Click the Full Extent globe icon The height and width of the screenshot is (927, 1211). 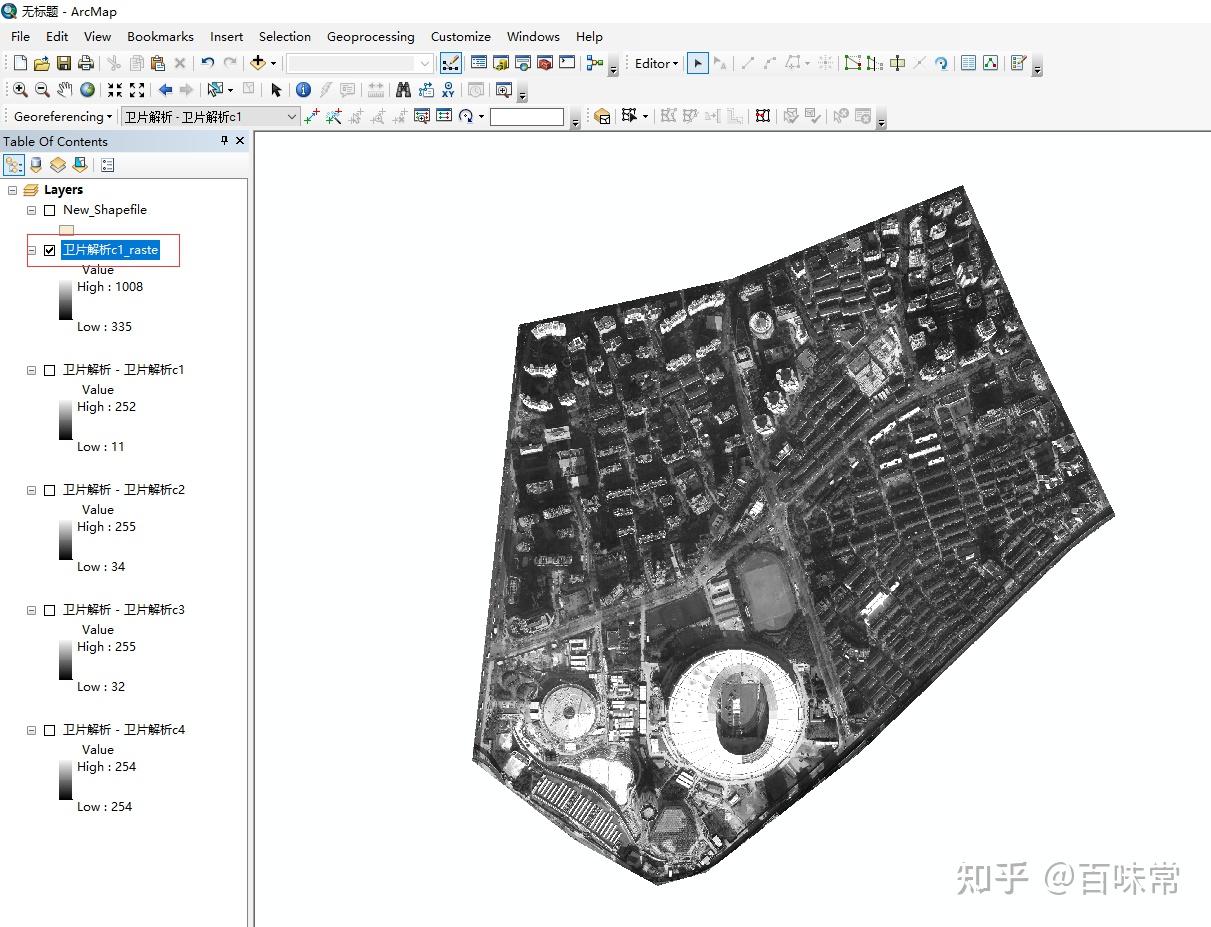click(88, 90)
